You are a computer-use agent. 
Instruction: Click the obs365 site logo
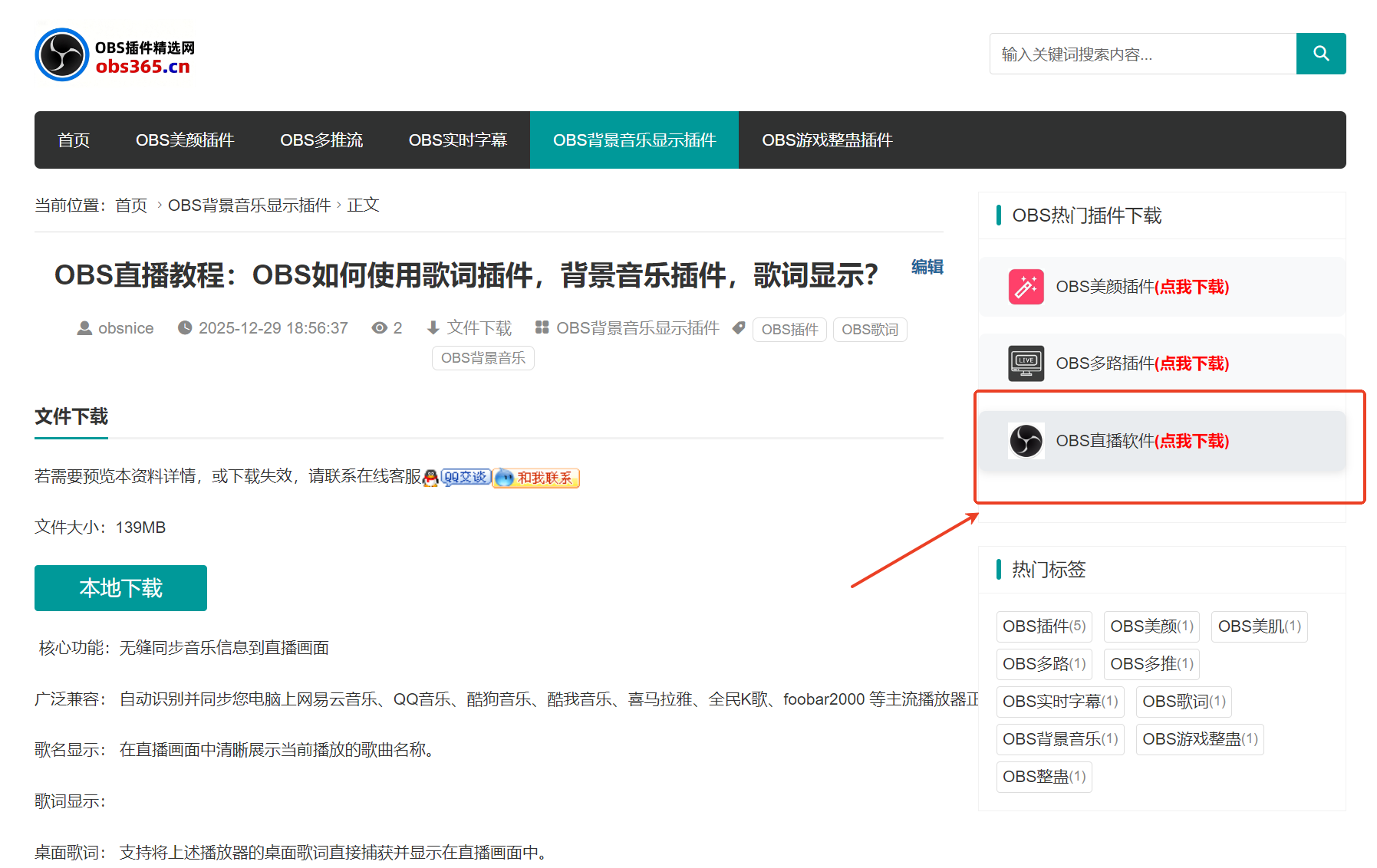(112, 54)
